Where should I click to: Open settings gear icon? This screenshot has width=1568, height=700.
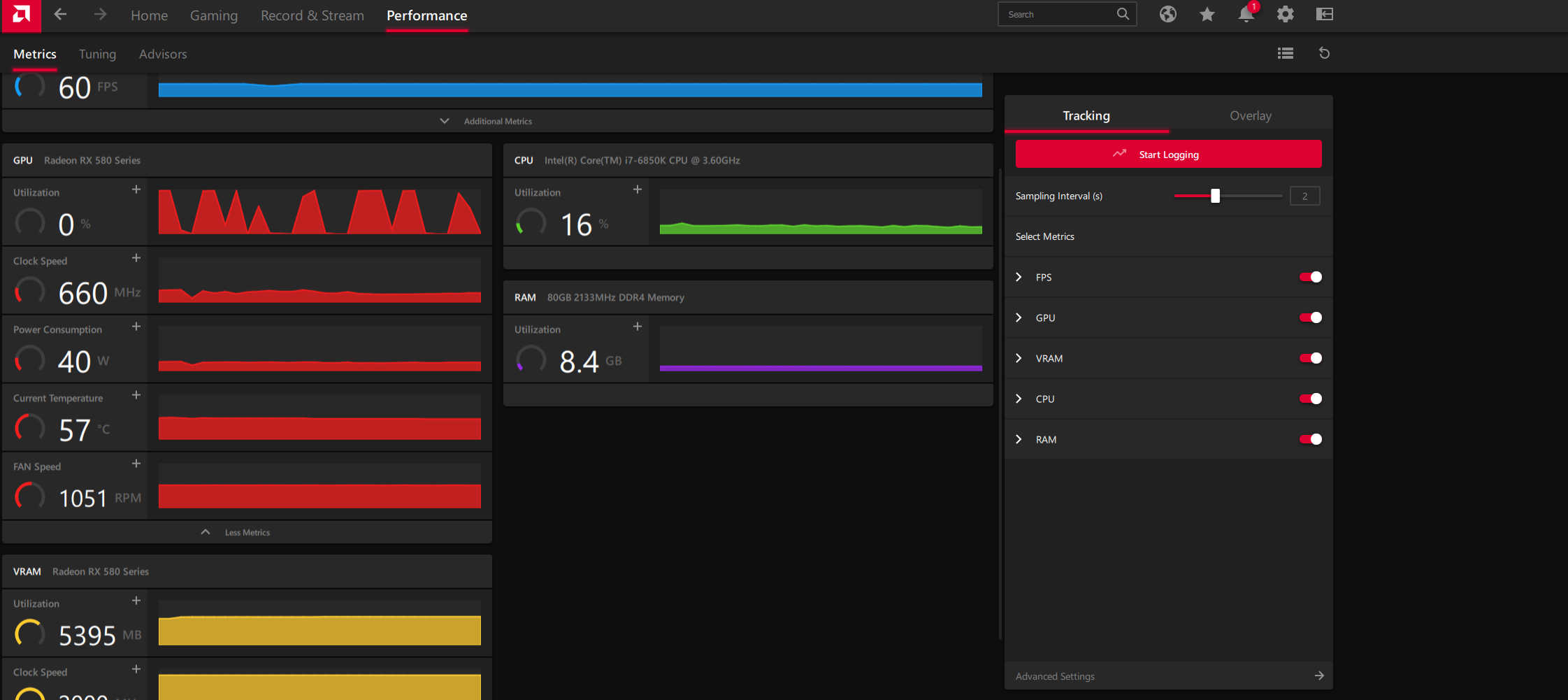pos(1285,14)
